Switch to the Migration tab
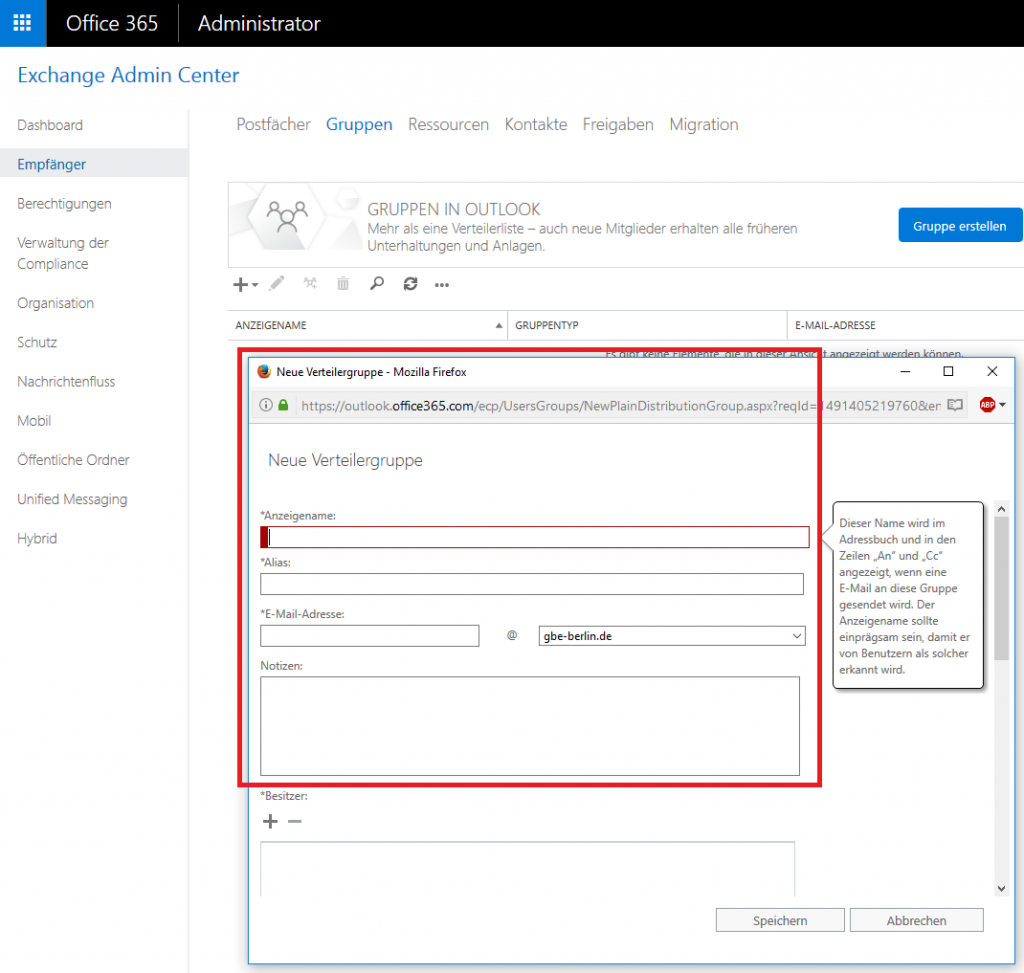 tap(703, 124)
